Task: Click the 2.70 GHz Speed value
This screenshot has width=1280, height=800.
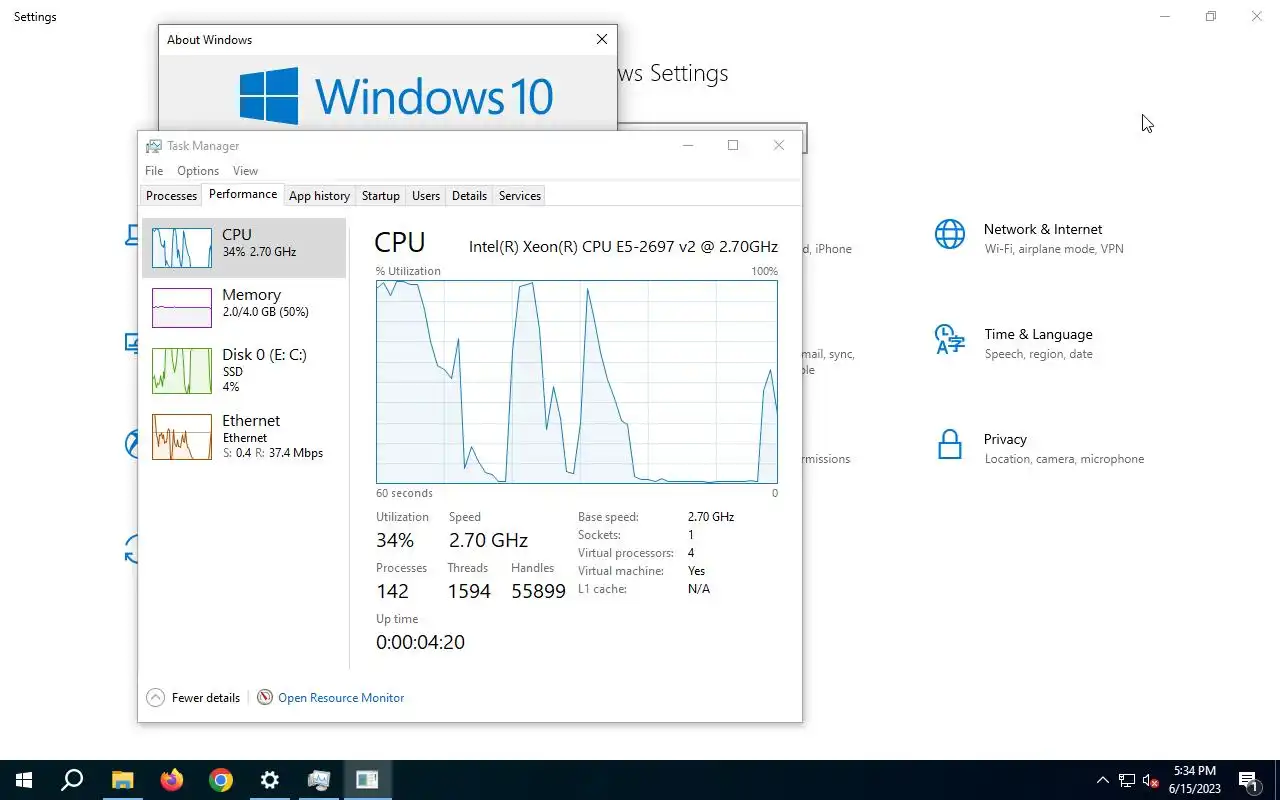Action: [488, 540]
